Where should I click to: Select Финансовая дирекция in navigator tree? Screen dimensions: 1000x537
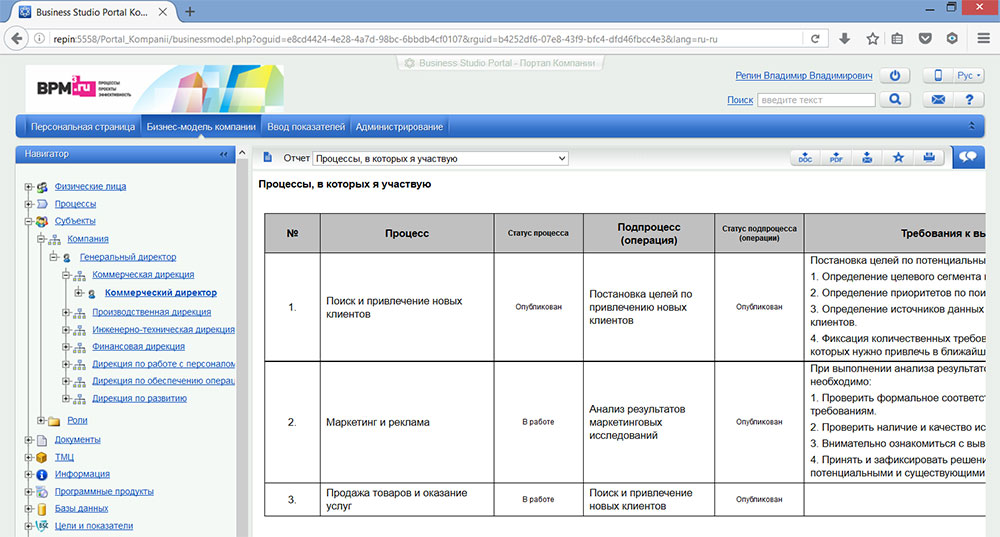(x=137, y=347)
